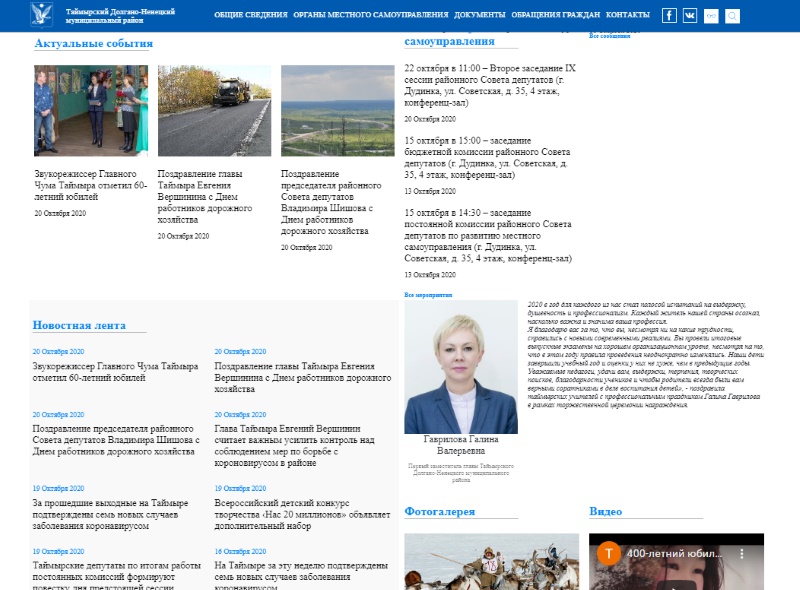Open the 'Контакты' menu item

point(628,16)
